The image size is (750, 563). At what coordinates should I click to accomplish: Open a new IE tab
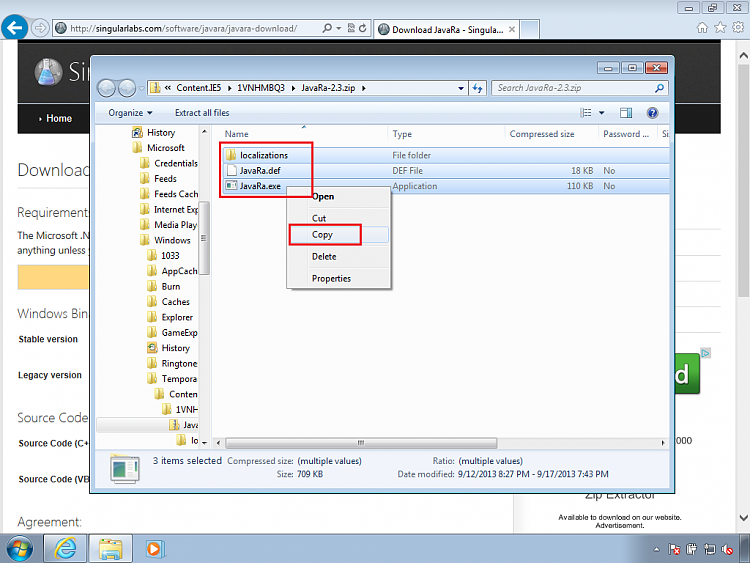[530, 30]
